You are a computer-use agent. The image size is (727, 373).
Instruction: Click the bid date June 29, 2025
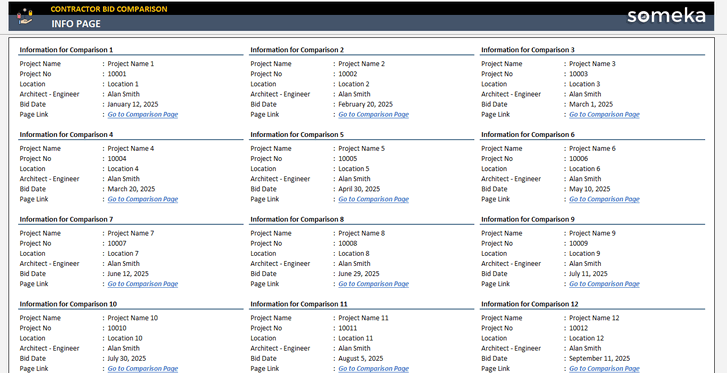[x=359, y=274]
